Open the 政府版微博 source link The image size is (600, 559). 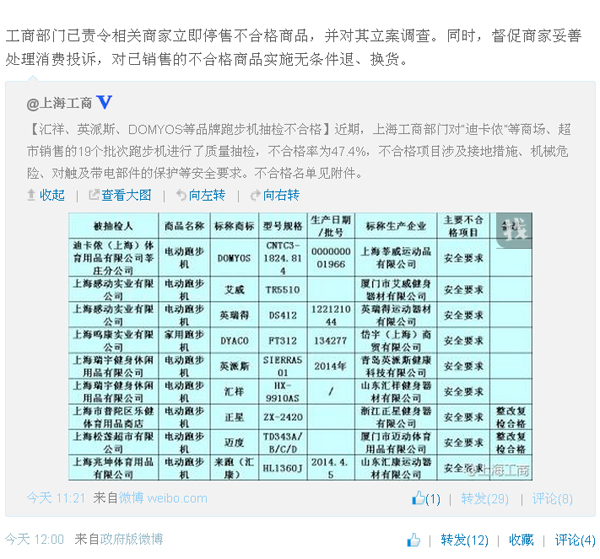pyautogui.click(x=132, y=539)
